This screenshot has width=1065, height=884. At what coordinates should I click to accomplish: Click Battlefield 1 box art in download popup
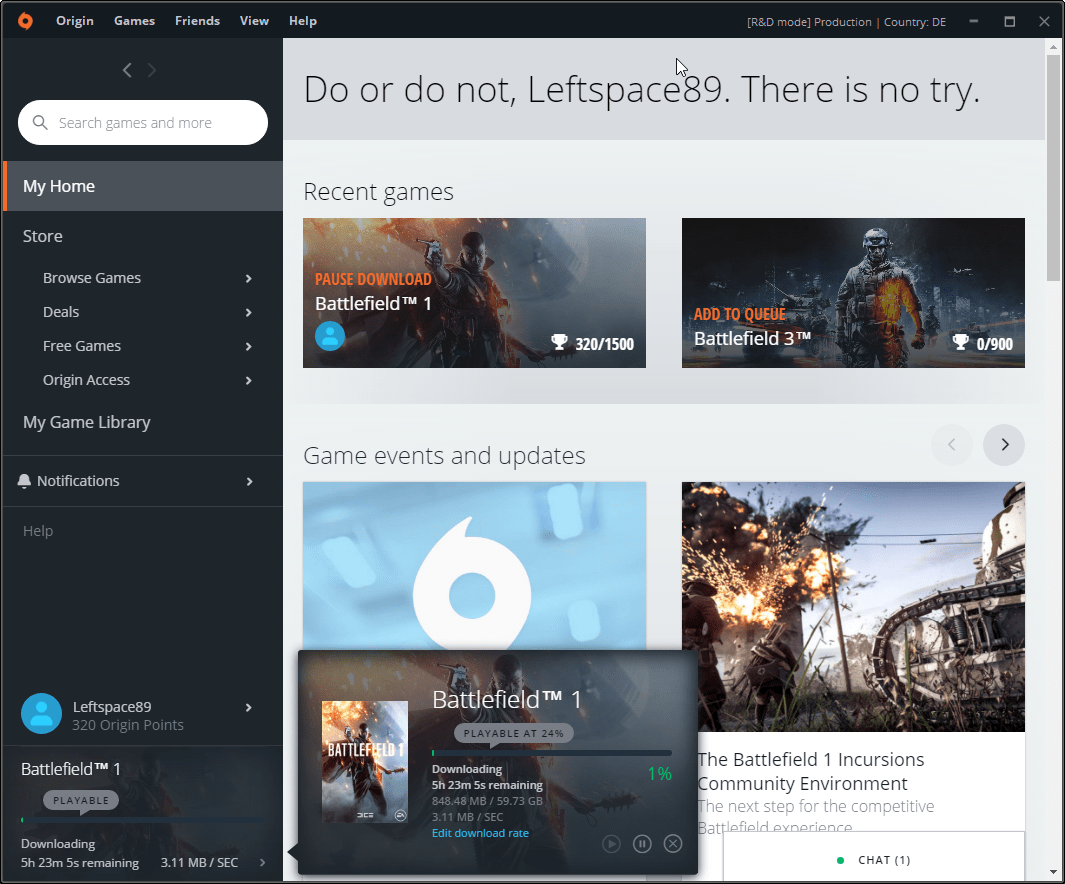tap(365, 762)
